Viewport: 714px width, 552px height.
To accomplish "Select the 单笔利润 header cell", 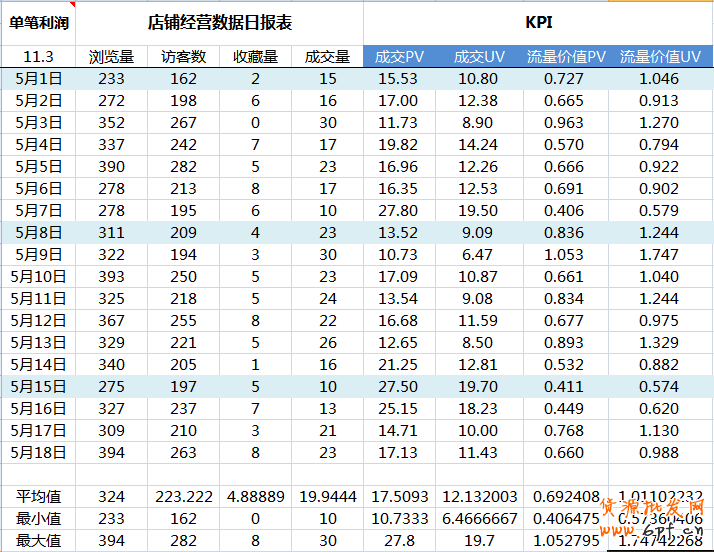I will pos(37,22).
